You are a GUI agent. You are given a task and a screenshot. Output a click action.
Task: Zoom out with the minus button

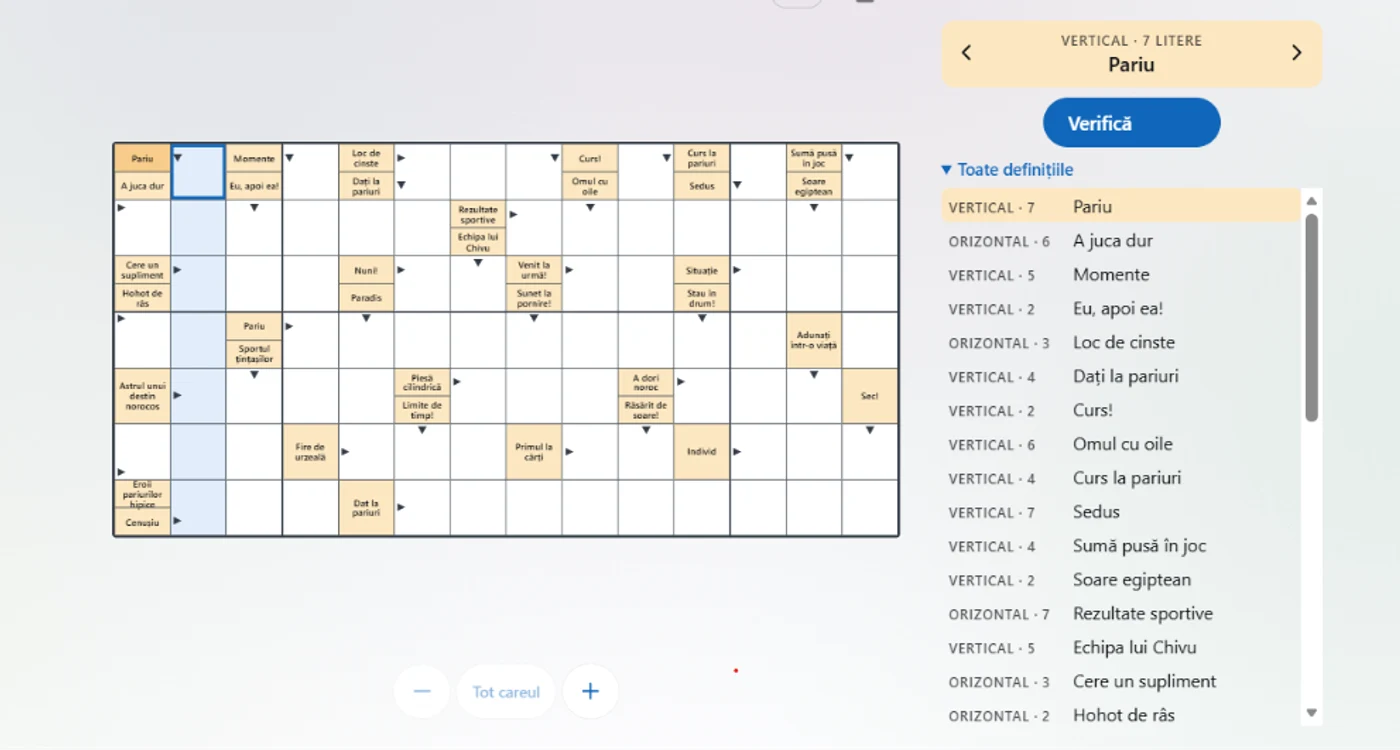[422, 691]
